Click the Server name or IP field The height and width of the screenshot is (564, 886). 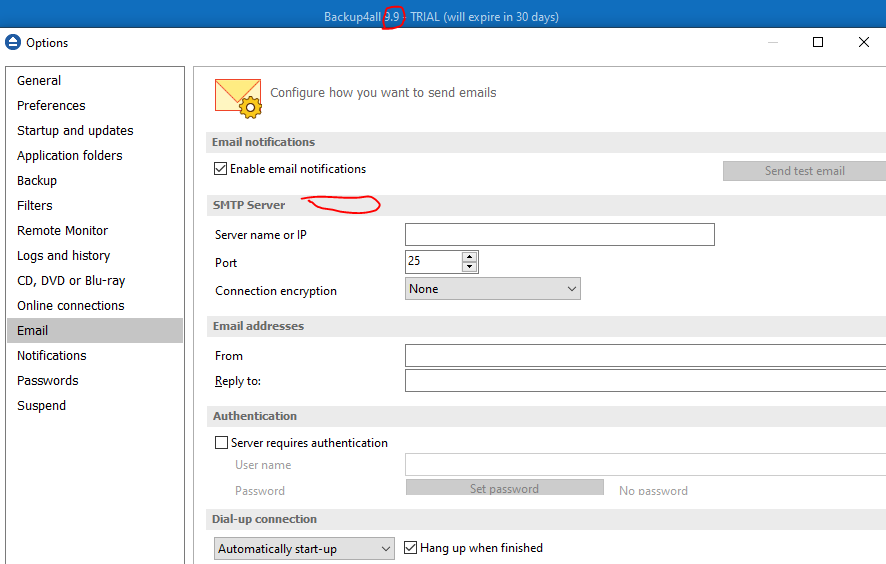[x=560, y=235]
